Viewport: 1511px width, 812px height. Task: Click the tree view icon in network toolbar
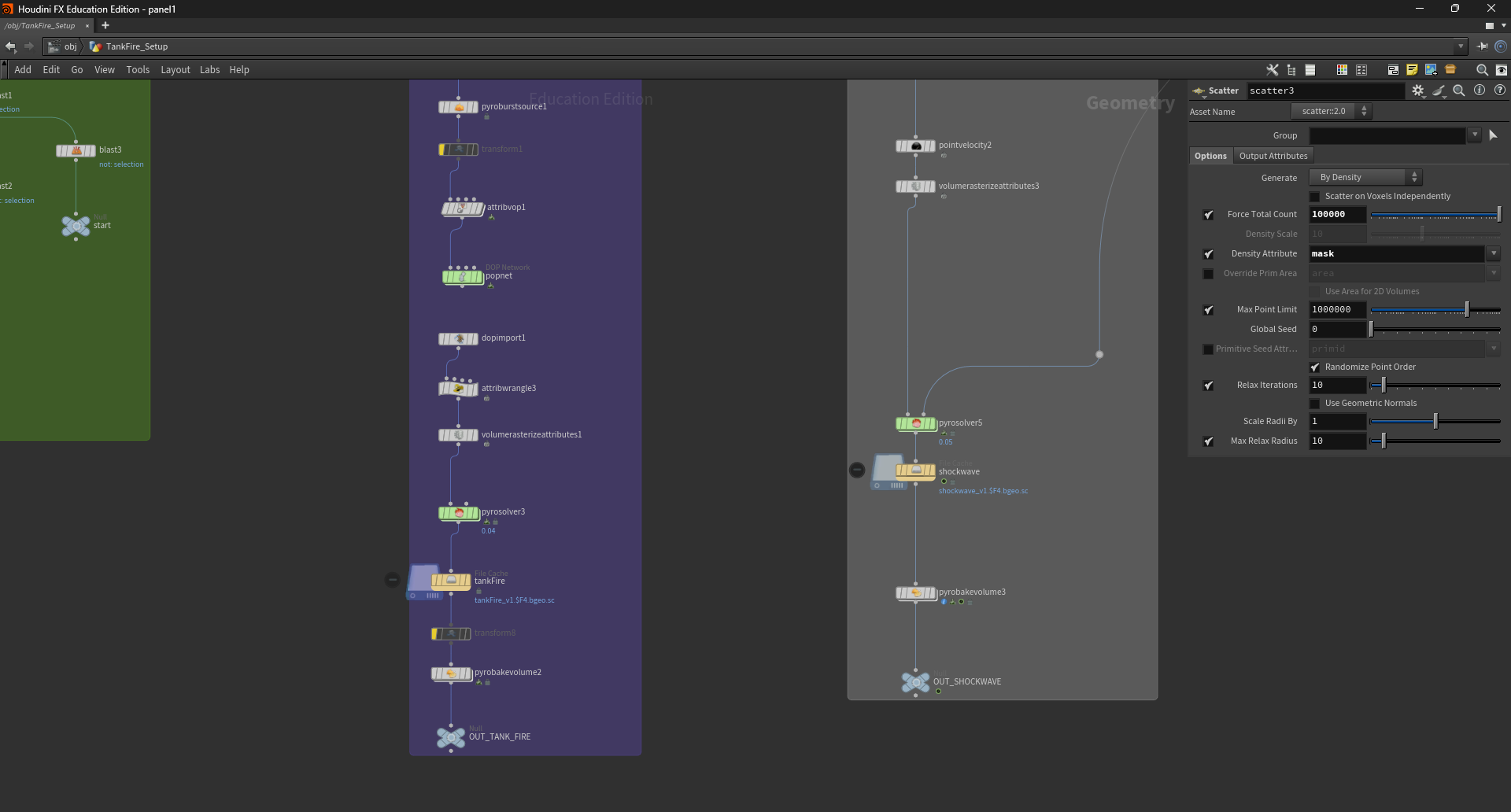pos(1291,69)
